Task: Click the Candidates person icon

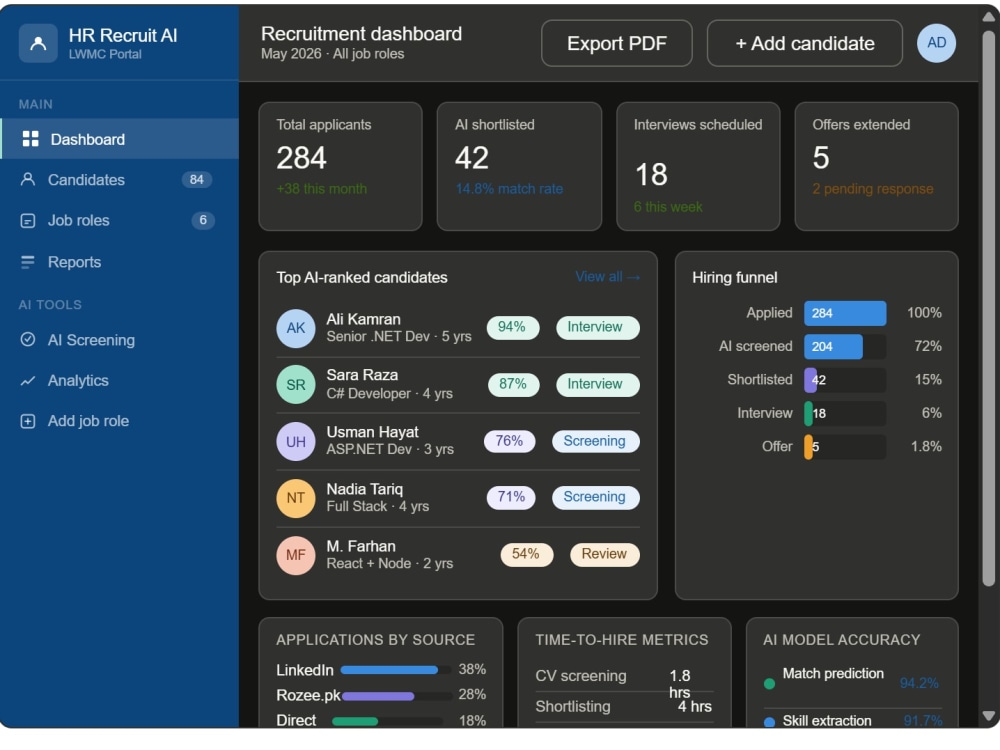Action: [27, 179]
